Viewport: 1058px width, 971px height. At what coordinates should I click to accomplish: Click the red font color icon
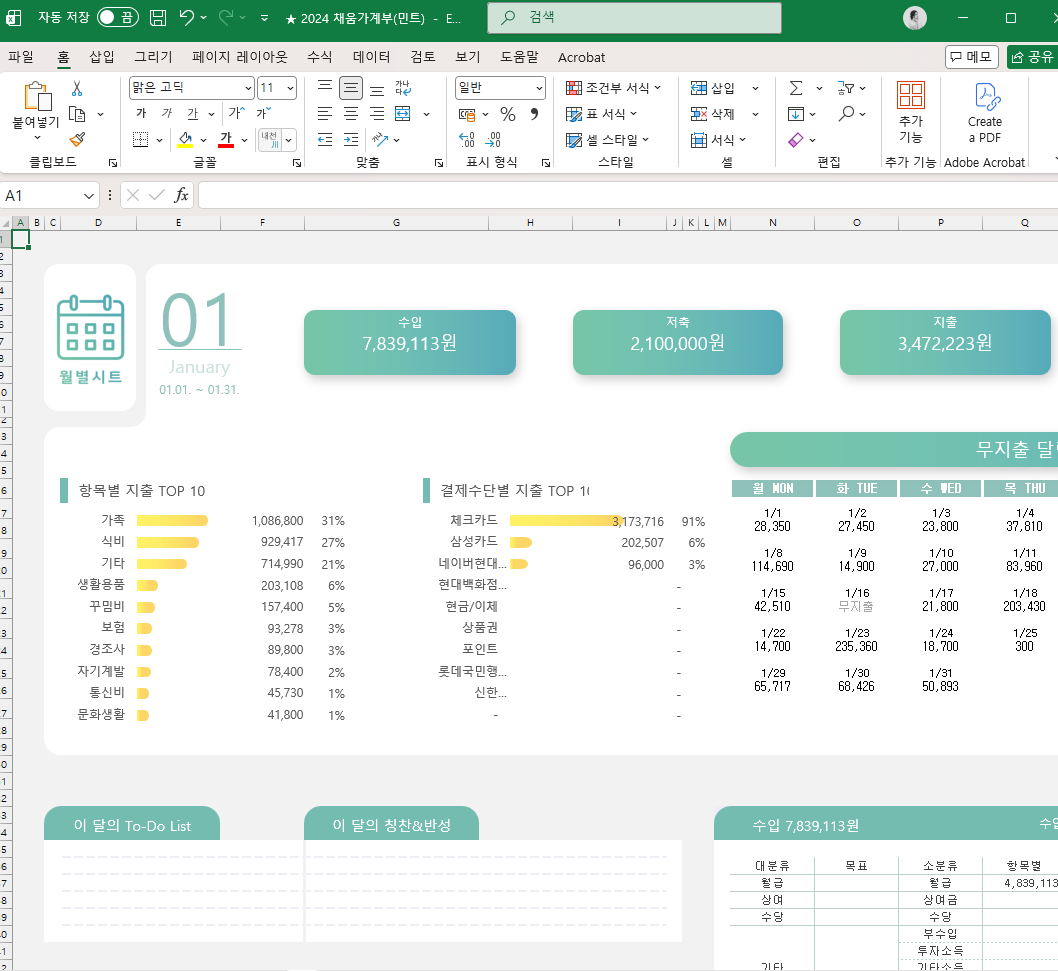[226, 140]
